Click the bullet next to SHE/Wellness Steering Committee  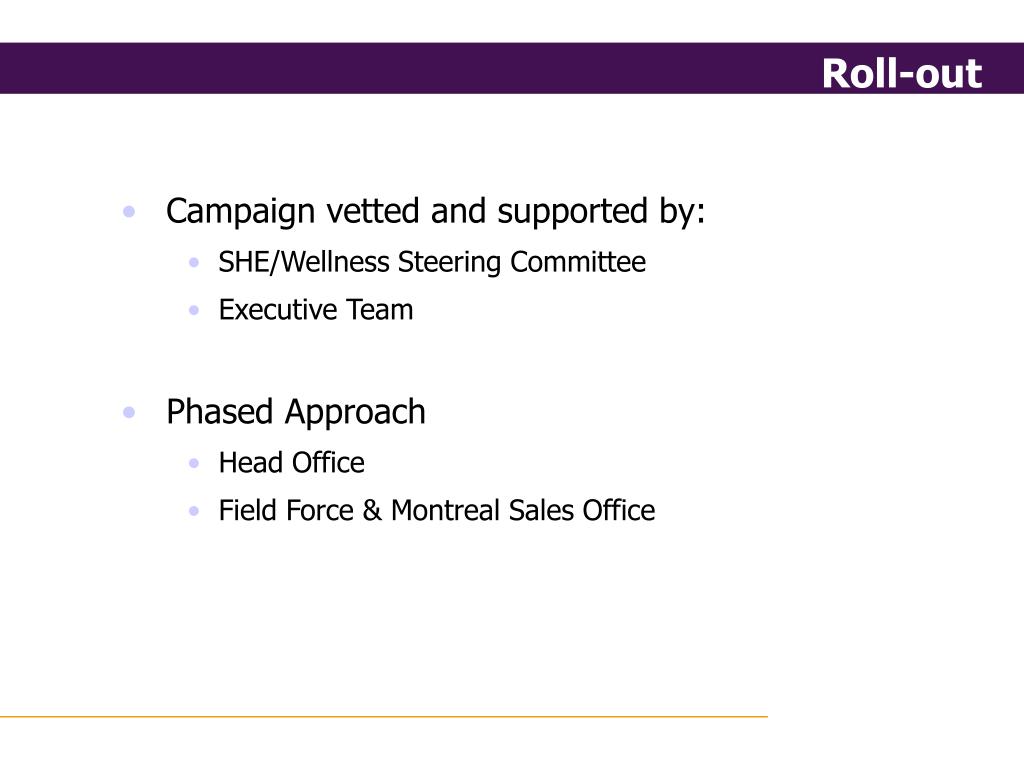[193, 263]
